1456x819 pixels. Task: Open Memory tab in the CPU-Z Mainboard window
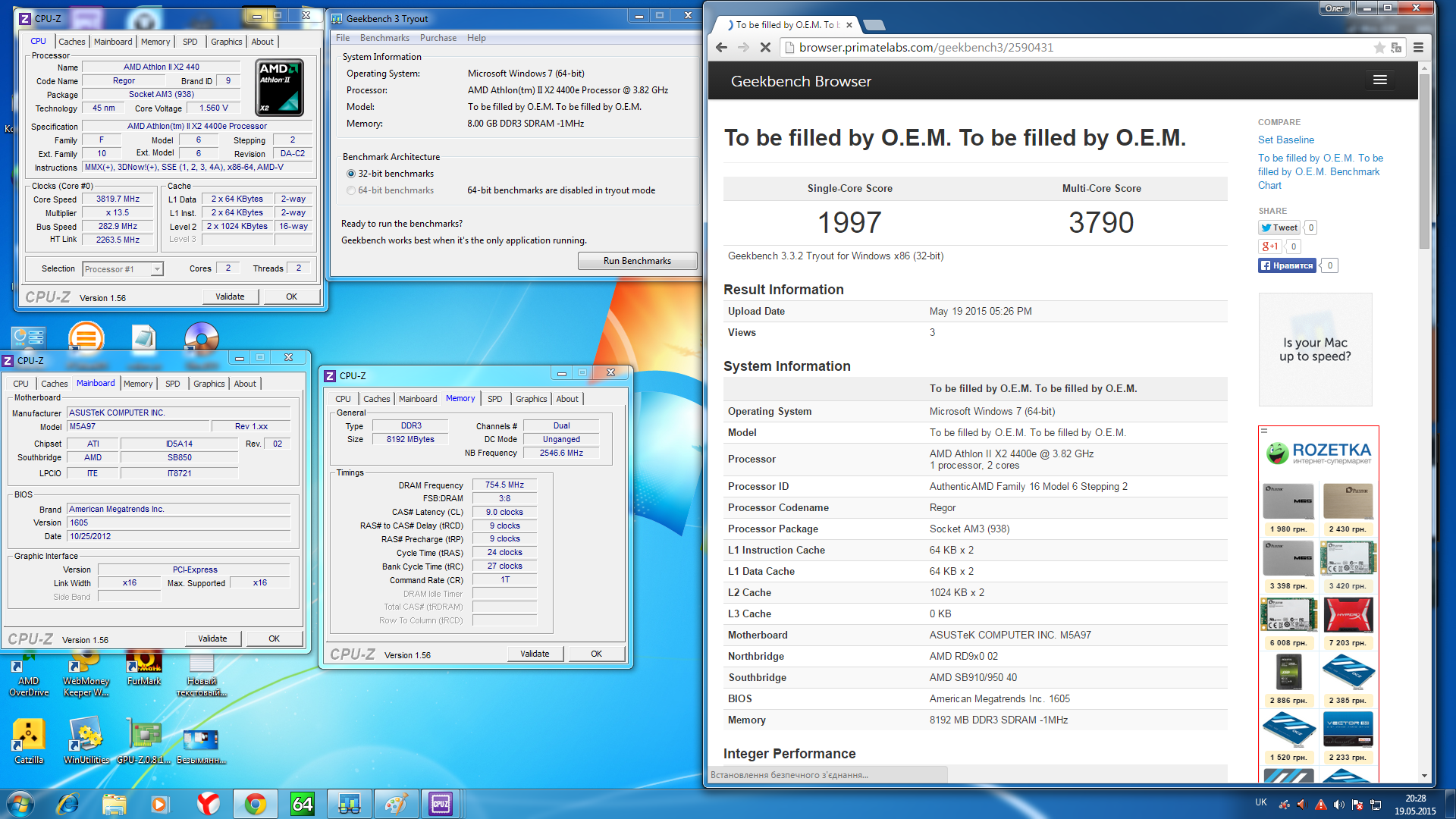[x=138, y=384]
